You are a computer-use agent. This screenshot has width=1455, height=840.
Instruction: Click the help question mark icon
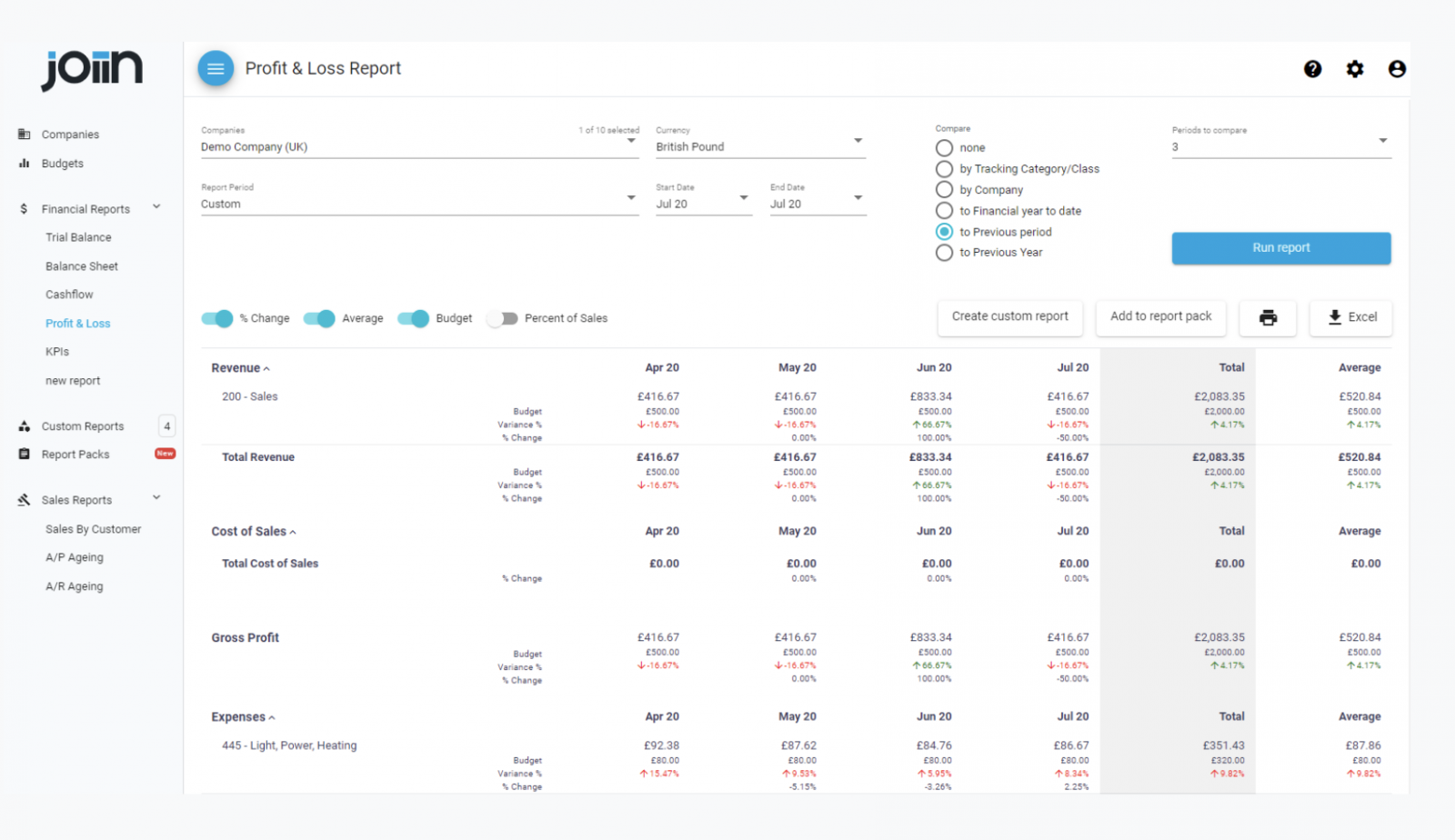[x=1313, y=68]
